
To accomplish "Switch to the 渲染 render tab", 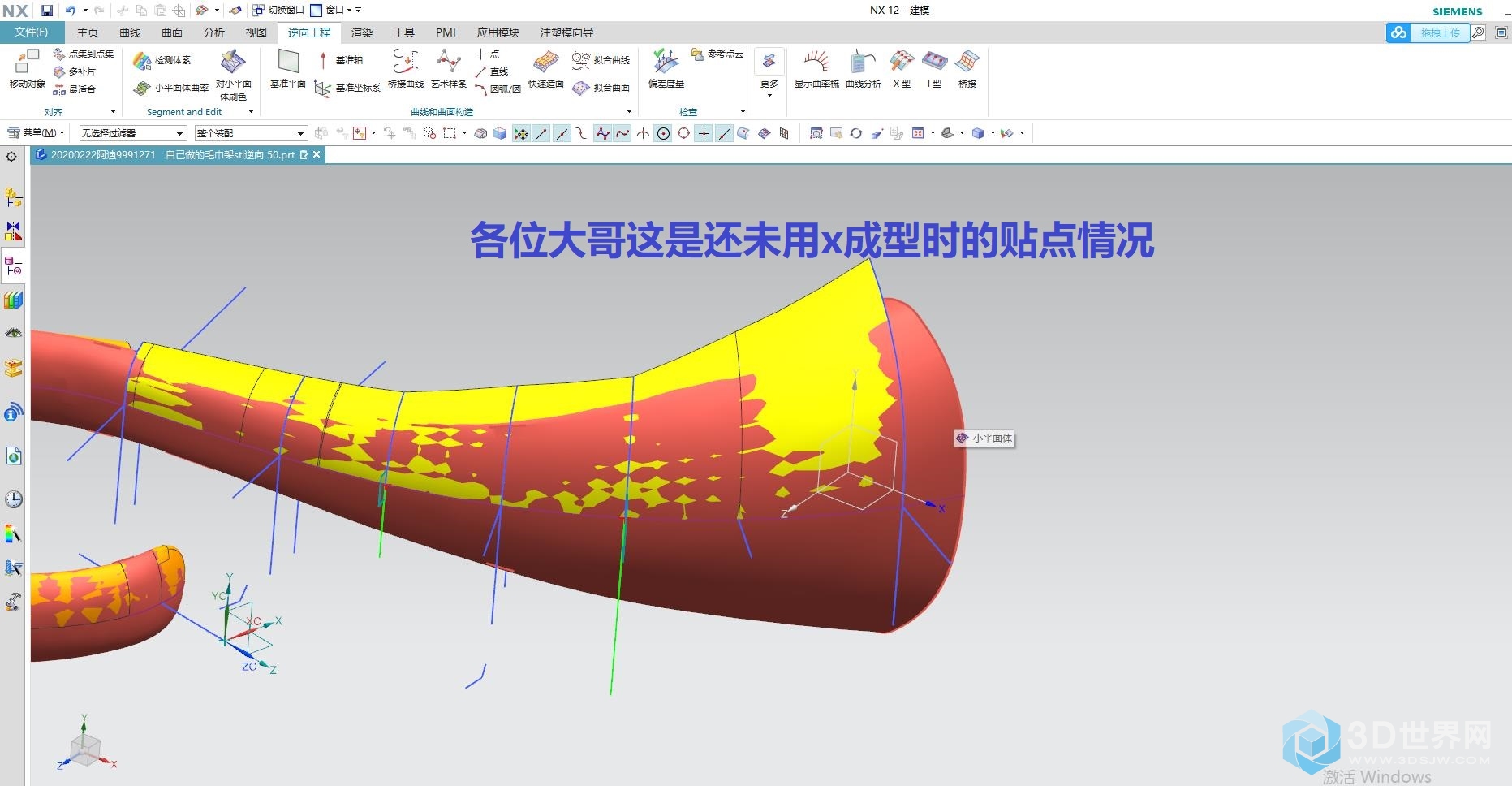I will (x=362, y=32).
